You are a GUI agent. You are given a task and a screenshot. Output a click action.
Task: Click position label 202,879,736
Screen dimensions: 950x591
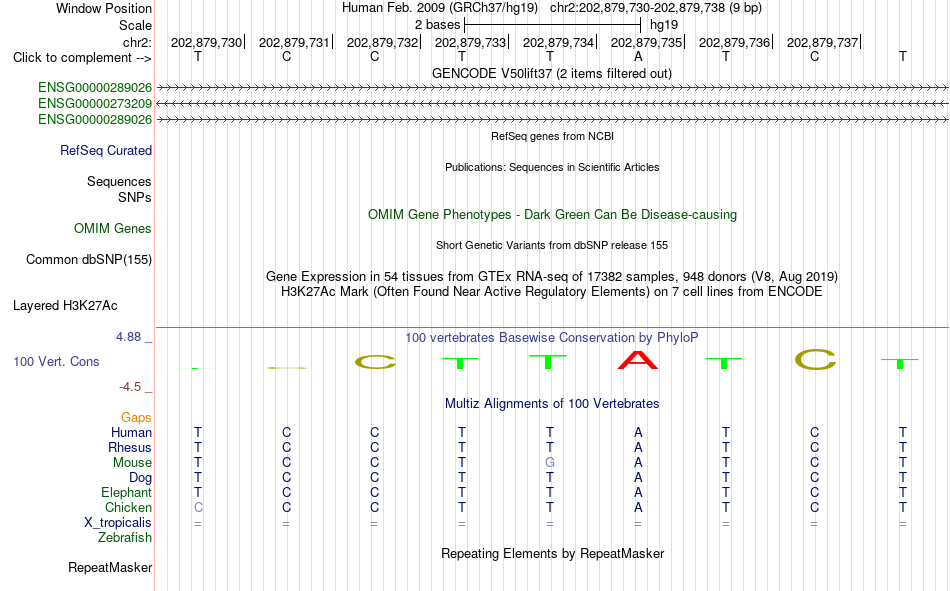coord(734,42)
